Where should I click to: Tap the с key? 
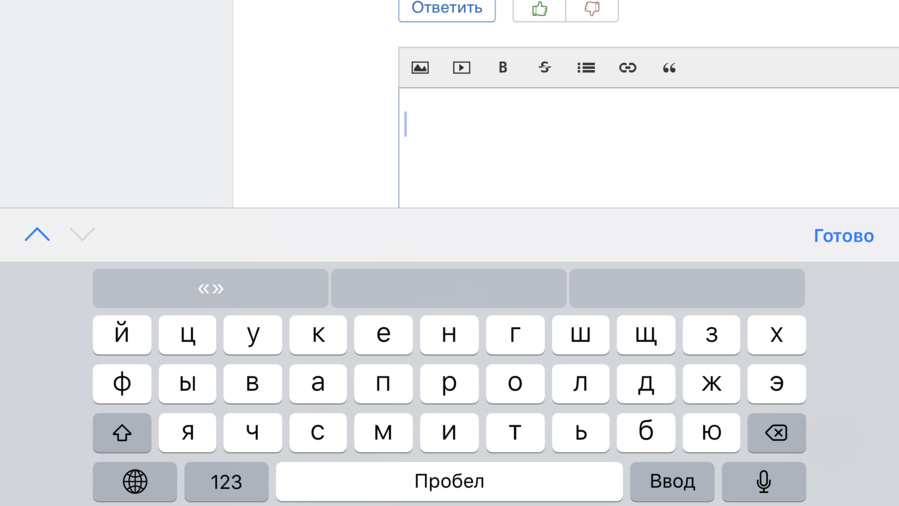(x=318, y=433)
